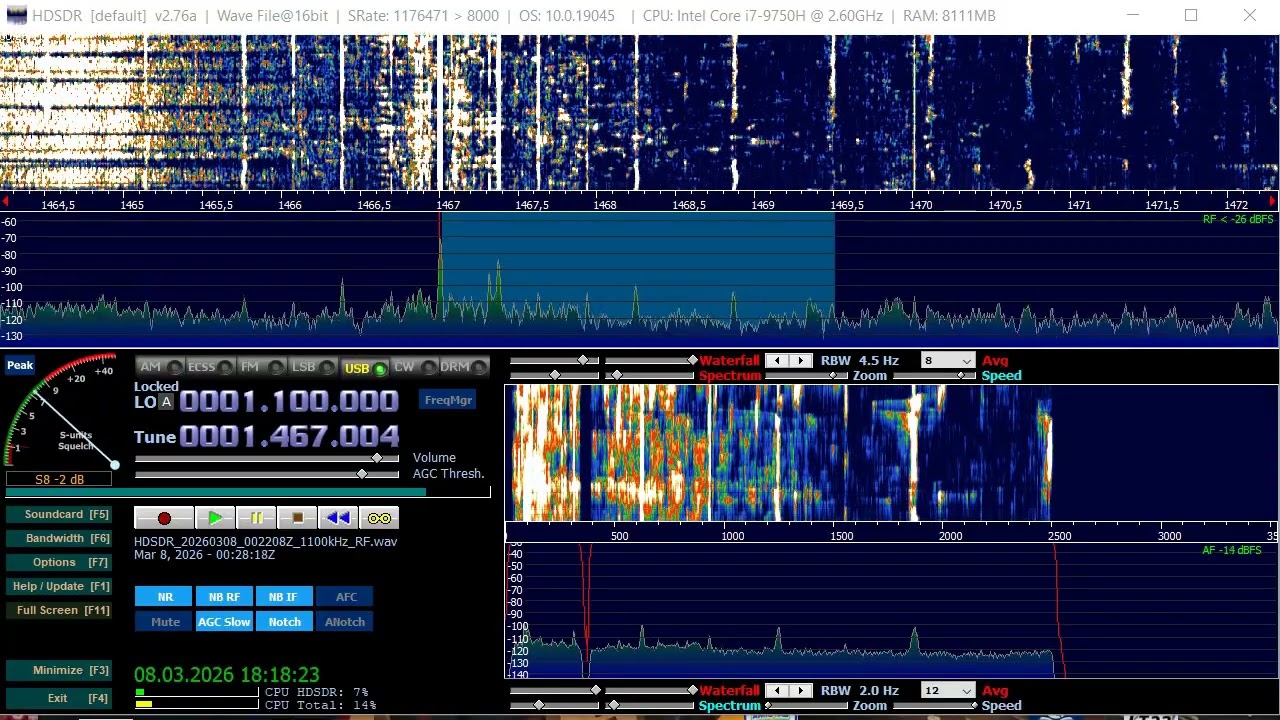Click the Tune frequency display 0001.467.004
Screen dimensions: 1280x720
(289, 436)
